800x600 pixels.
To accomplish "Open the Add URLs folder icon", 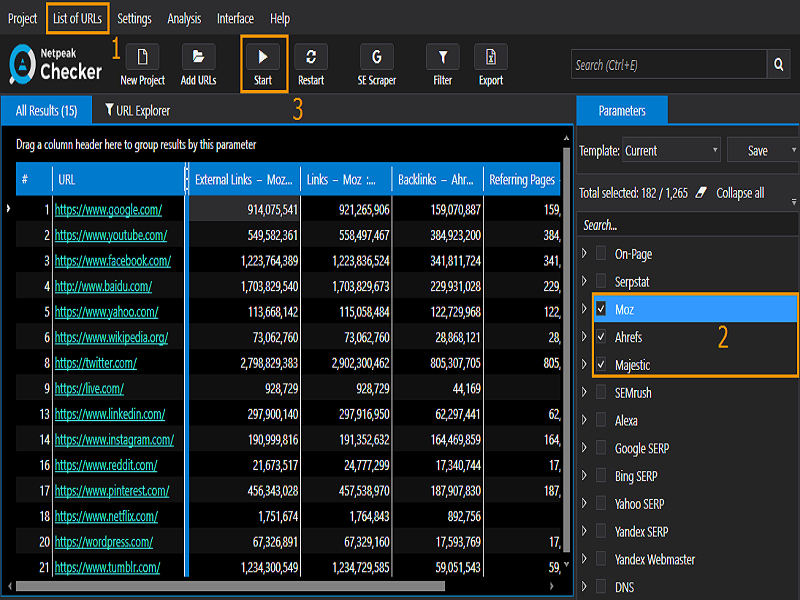I will [198, 57].
